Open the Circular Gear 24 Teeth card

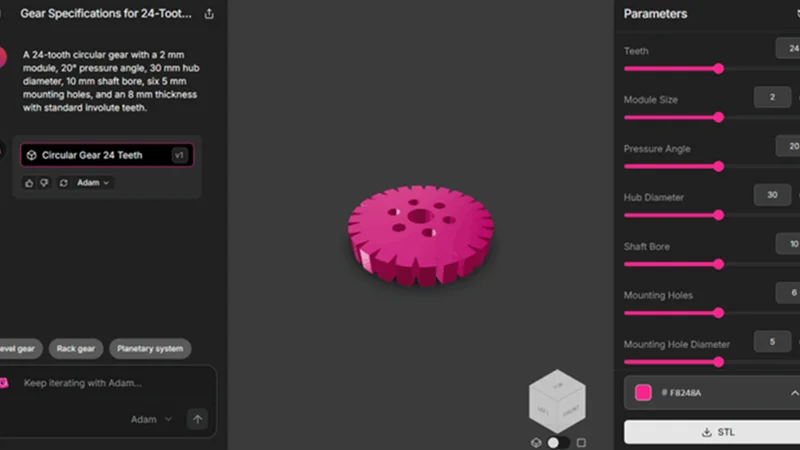click(x=107, y=155)
